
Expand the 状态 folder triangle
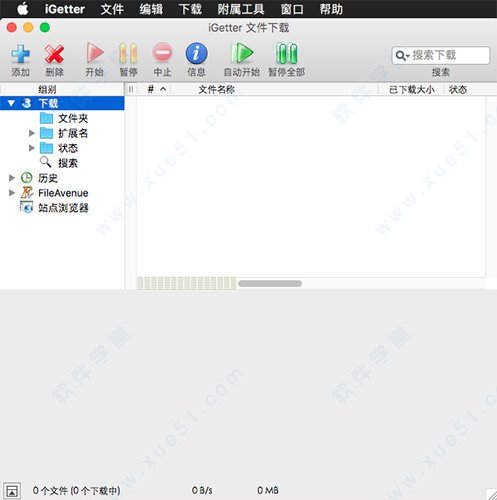(x=32, y=148)
